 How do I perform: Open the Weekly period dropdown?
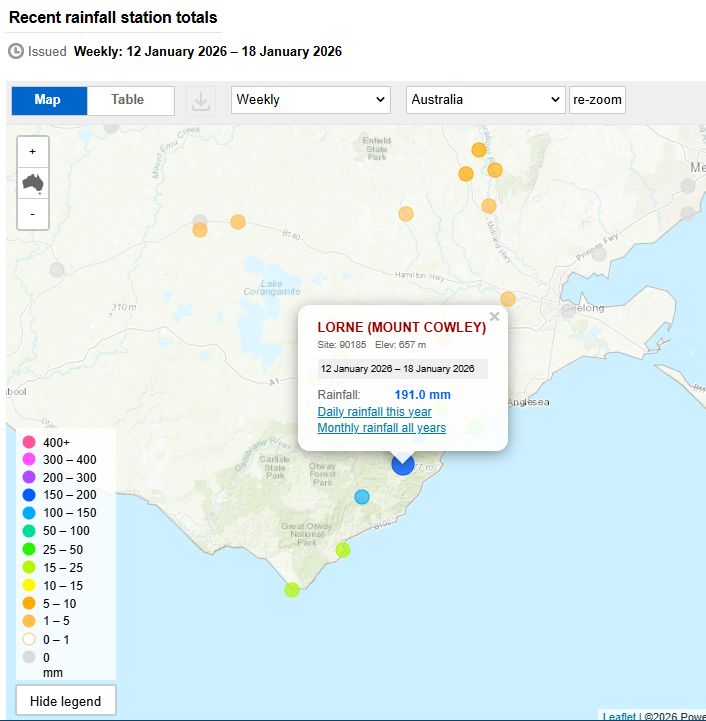(x=310, y=100)
